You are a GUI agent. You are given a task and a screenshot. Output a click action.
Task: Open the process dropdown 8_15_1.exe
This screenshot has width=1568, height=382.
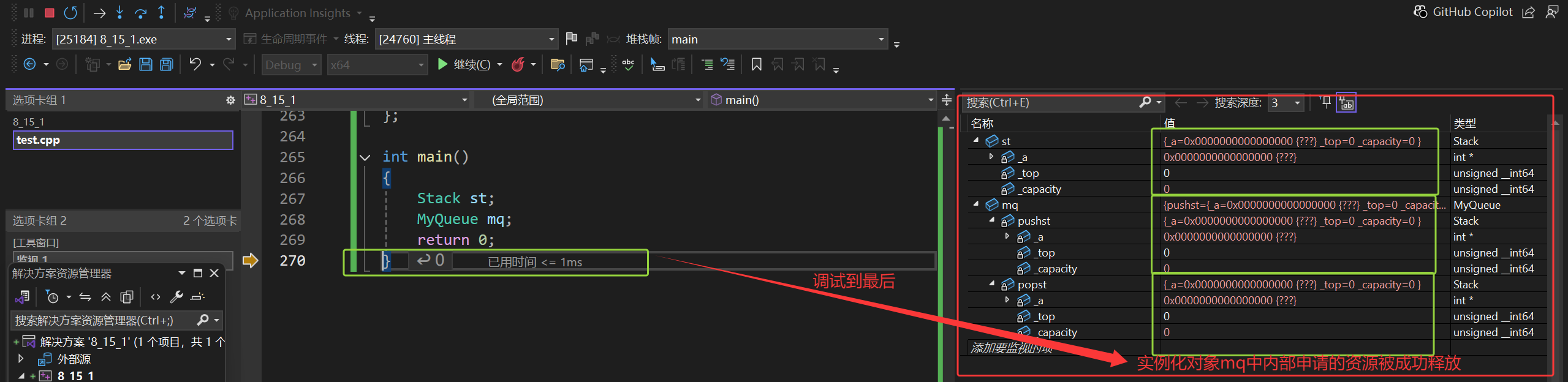point(144,39)
